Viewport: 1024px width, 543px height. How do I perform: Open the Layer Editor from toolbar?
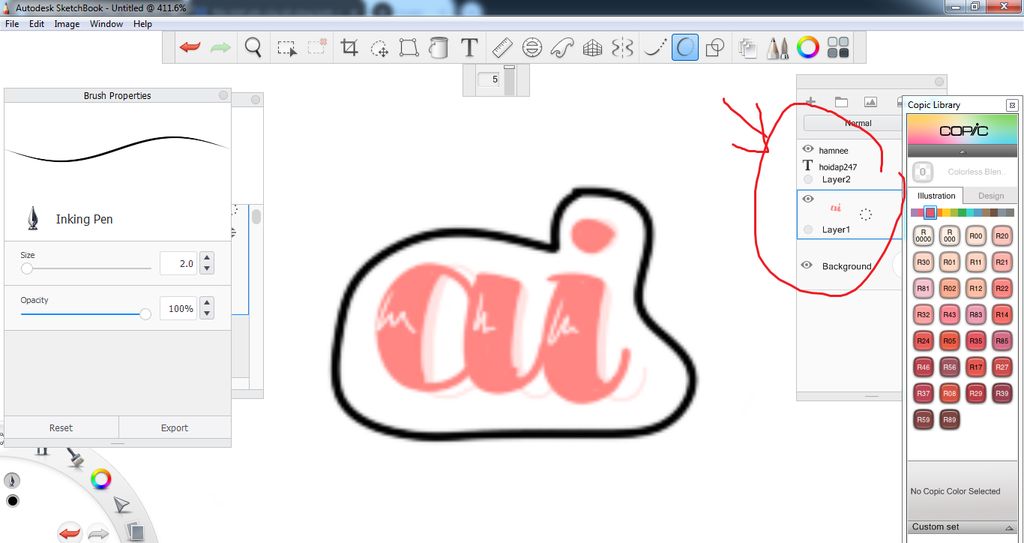747,48
